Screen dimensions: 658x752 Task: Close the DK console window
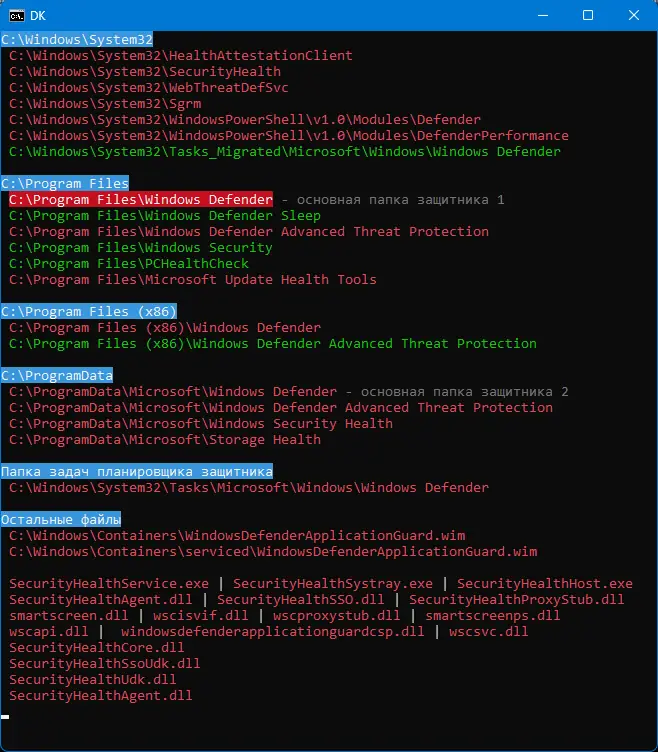(x=634, y=15)
